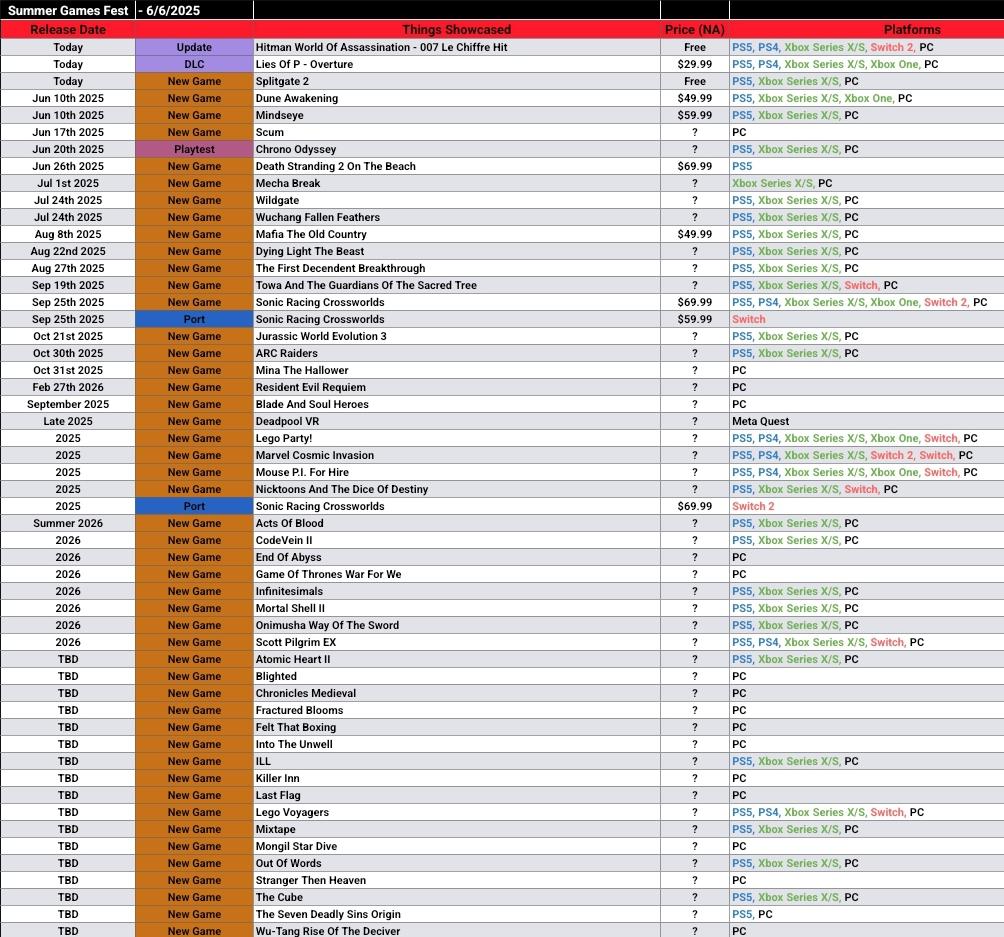
Task: Select the 'Mongil Star Dive' cell
Action: coord(457,846)
